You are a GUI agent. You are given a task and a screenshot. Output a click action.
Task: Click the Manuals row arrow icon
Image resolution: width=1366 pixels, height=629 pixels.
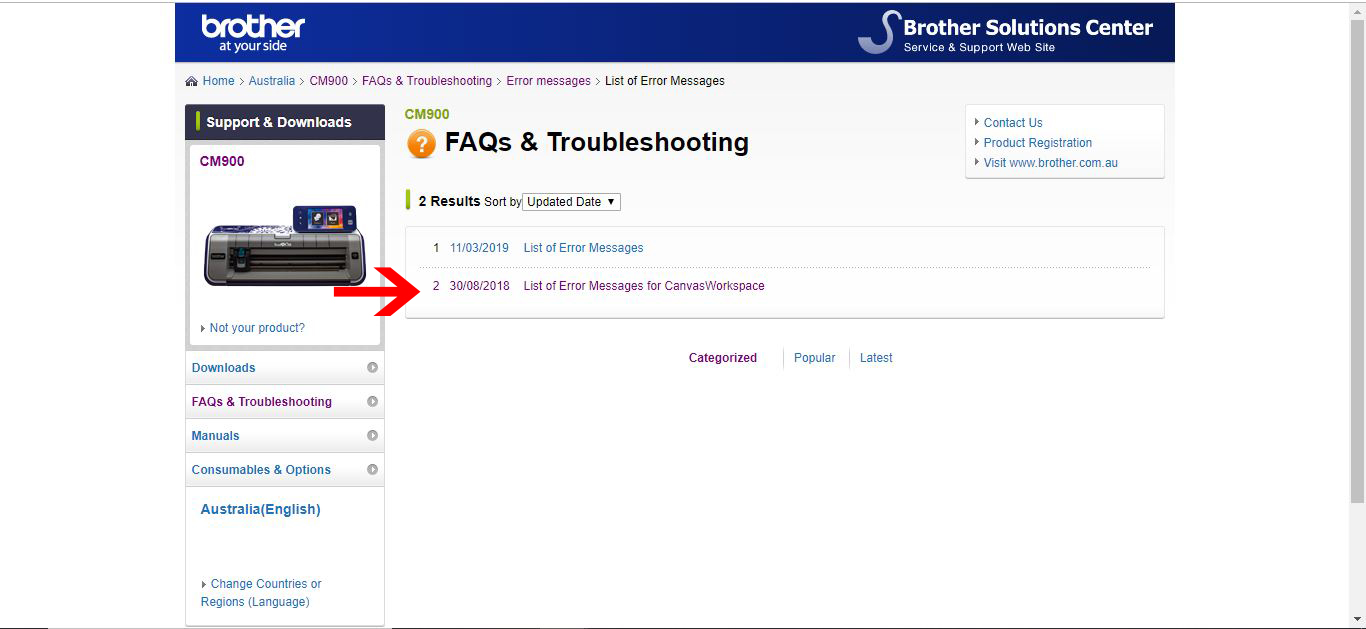click(x=372, y=436)
